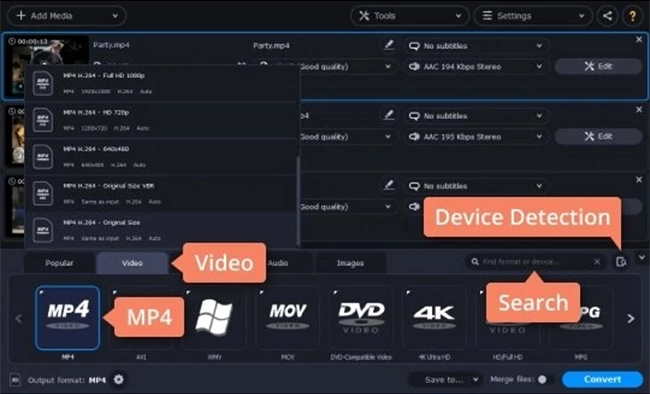Switch to the Images tab
This screenshot has width=650, height=394.
[350, 263]
